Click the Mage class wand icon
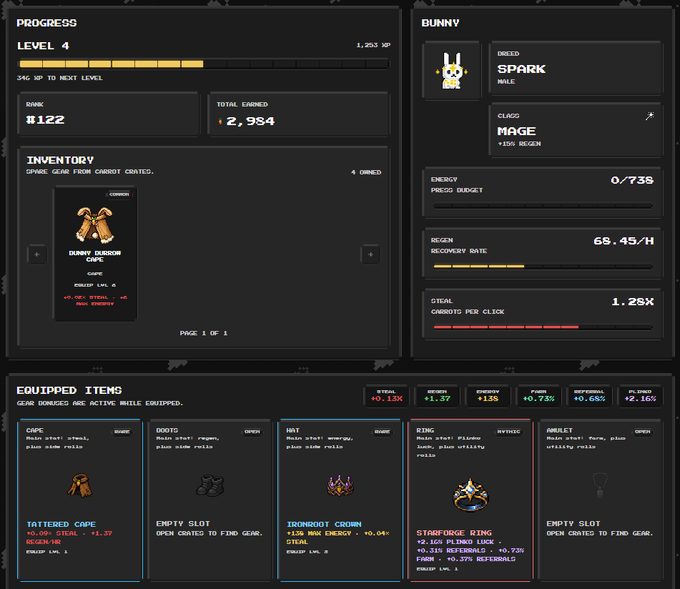 (649, 116)
